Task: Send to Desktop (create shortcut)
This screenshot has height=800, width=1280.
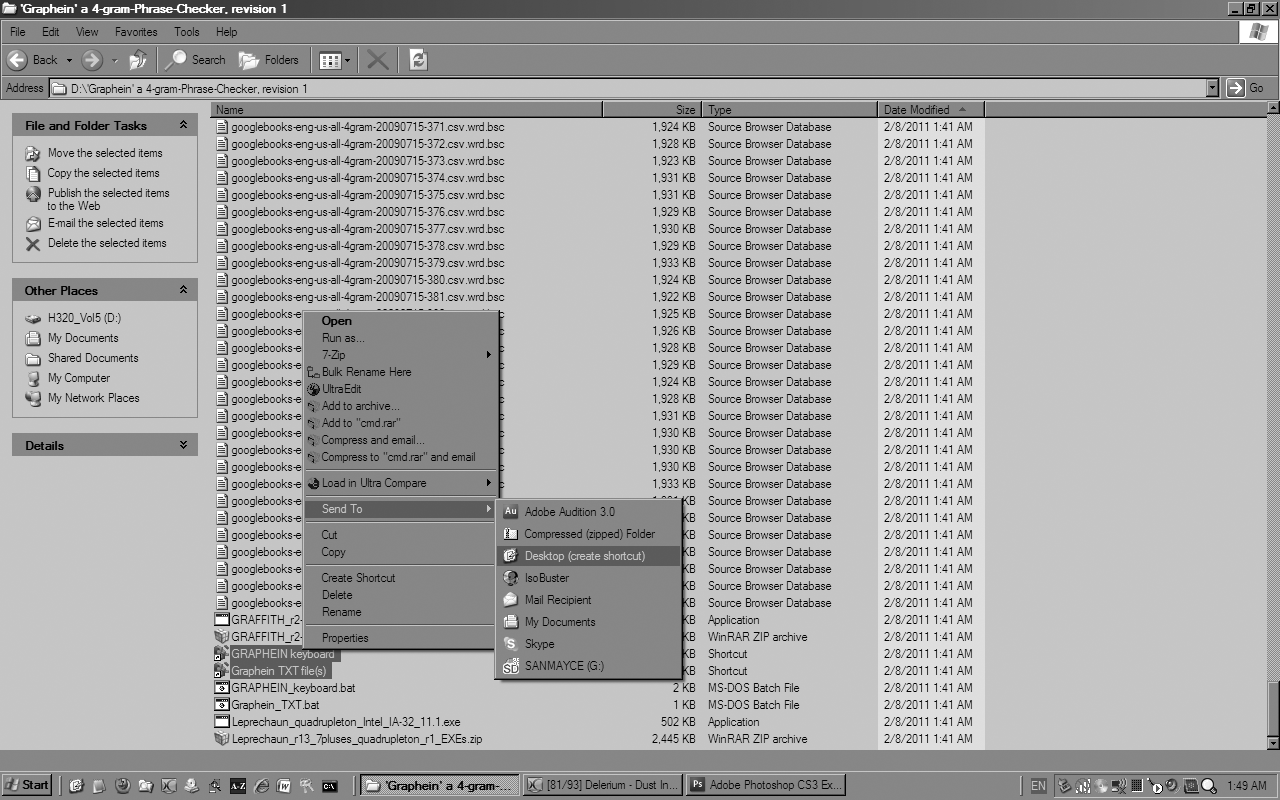Action: coord(588,556)
